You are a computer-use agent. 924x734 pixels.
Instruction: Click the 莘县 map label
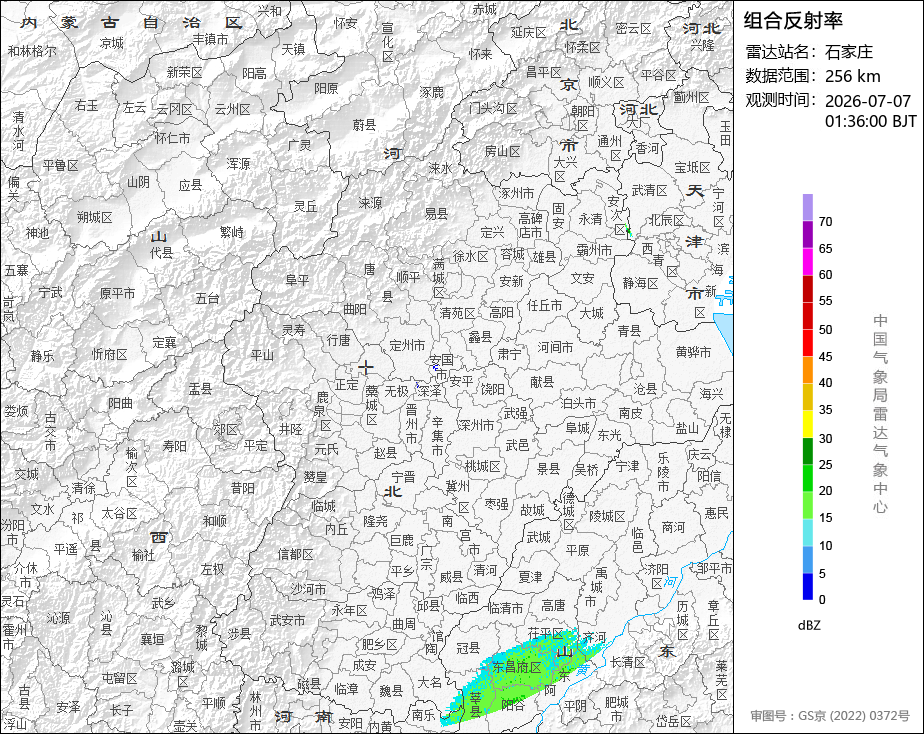(476, 705)
